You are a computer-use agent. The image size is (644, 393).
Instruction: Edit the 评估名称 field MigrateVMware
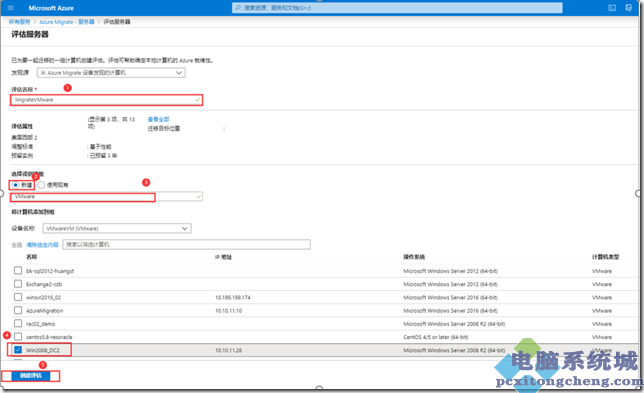[106, 100]
